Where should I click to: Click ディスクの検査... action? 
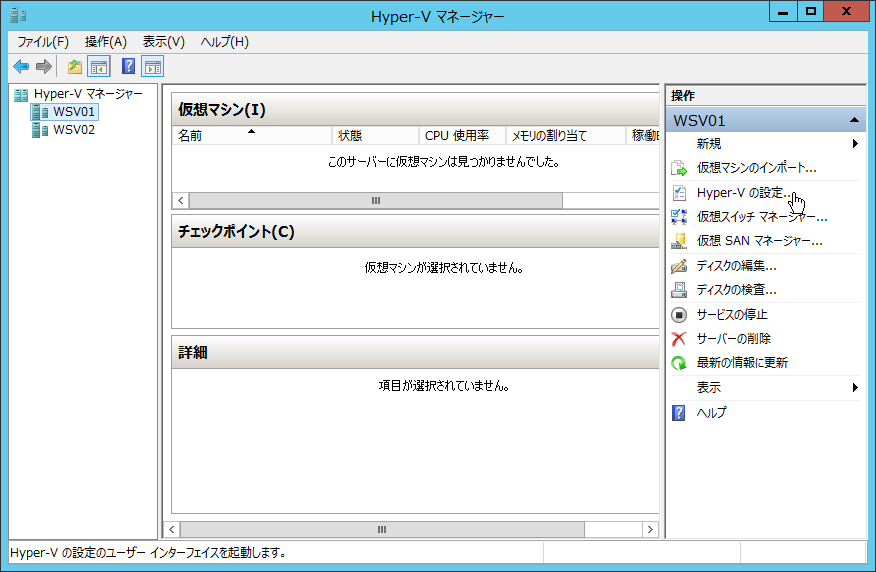point(736,290)
